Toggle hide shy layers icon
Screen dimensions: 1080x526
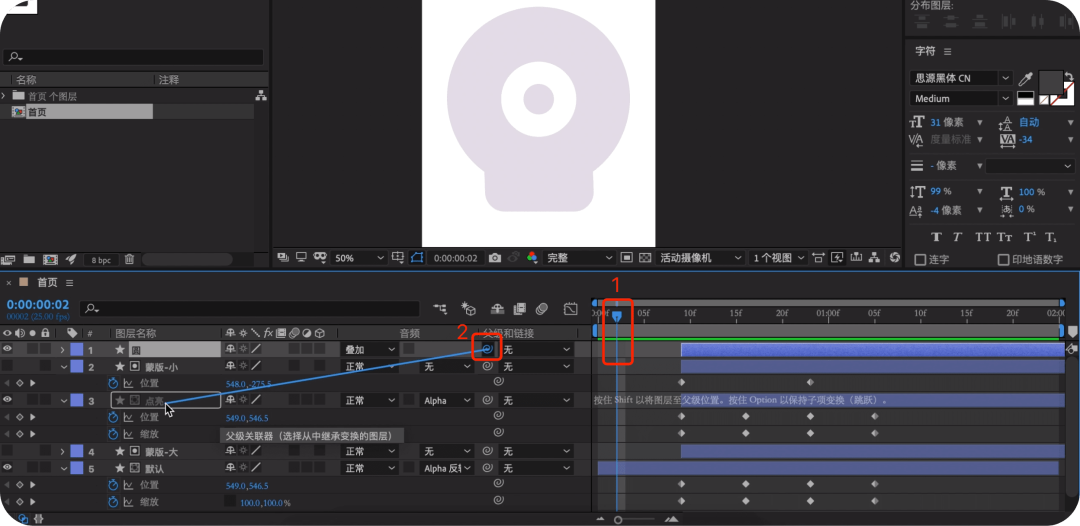click(x=497, y=308)
